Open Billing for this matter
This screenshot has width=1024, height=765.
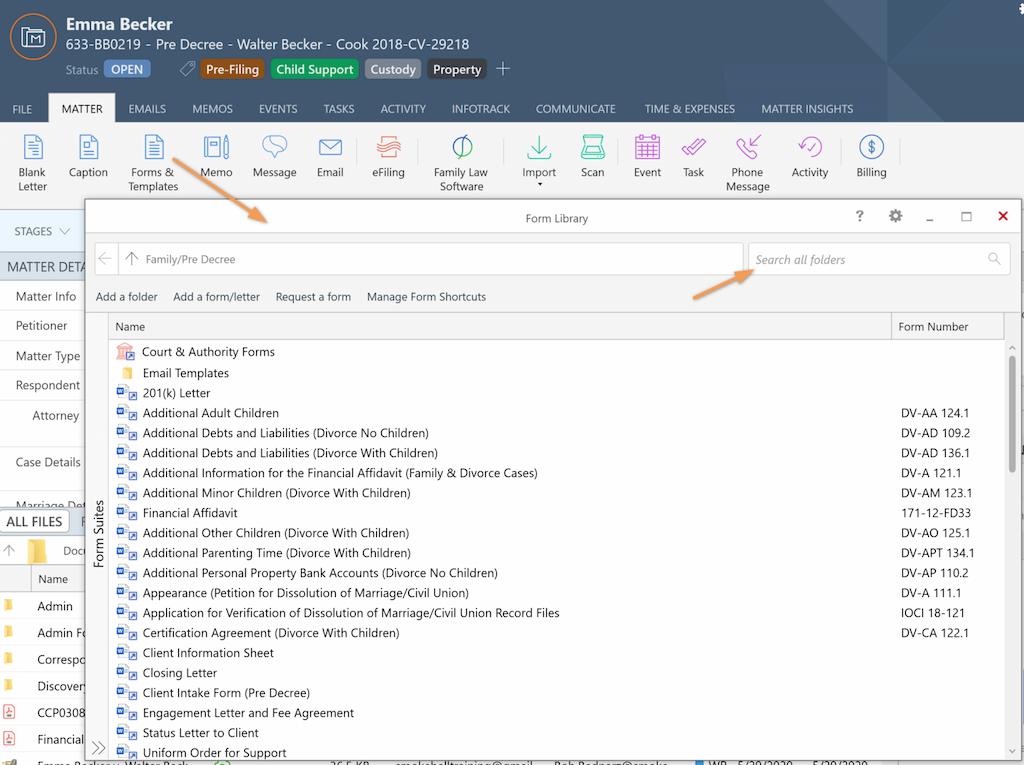coord(871,156)
